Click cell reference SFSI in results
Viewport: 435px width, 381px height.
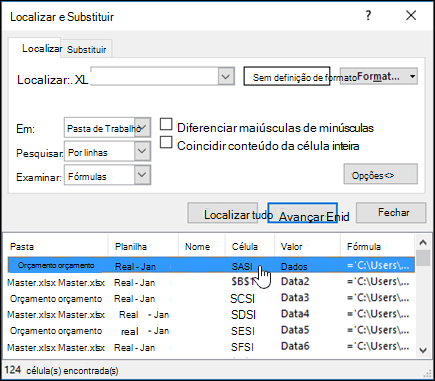click(242, 347)
